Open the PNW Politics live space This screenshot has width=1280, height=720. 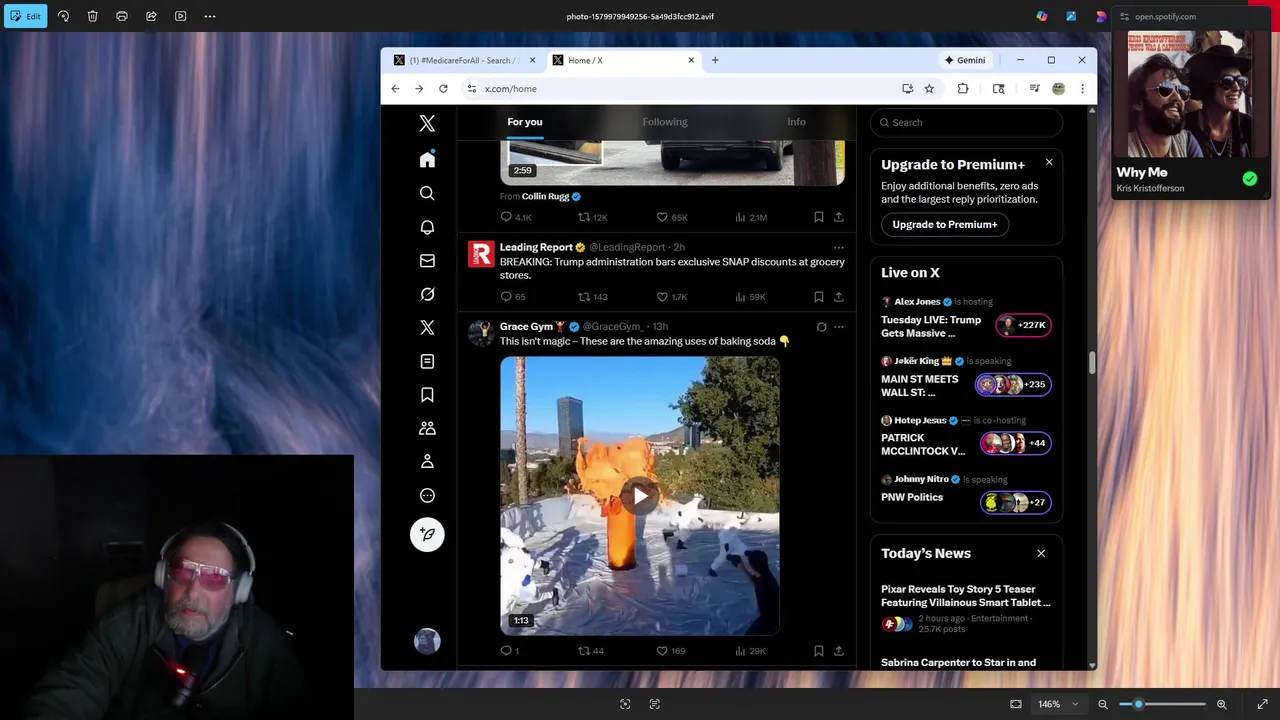tap(966, 491)
